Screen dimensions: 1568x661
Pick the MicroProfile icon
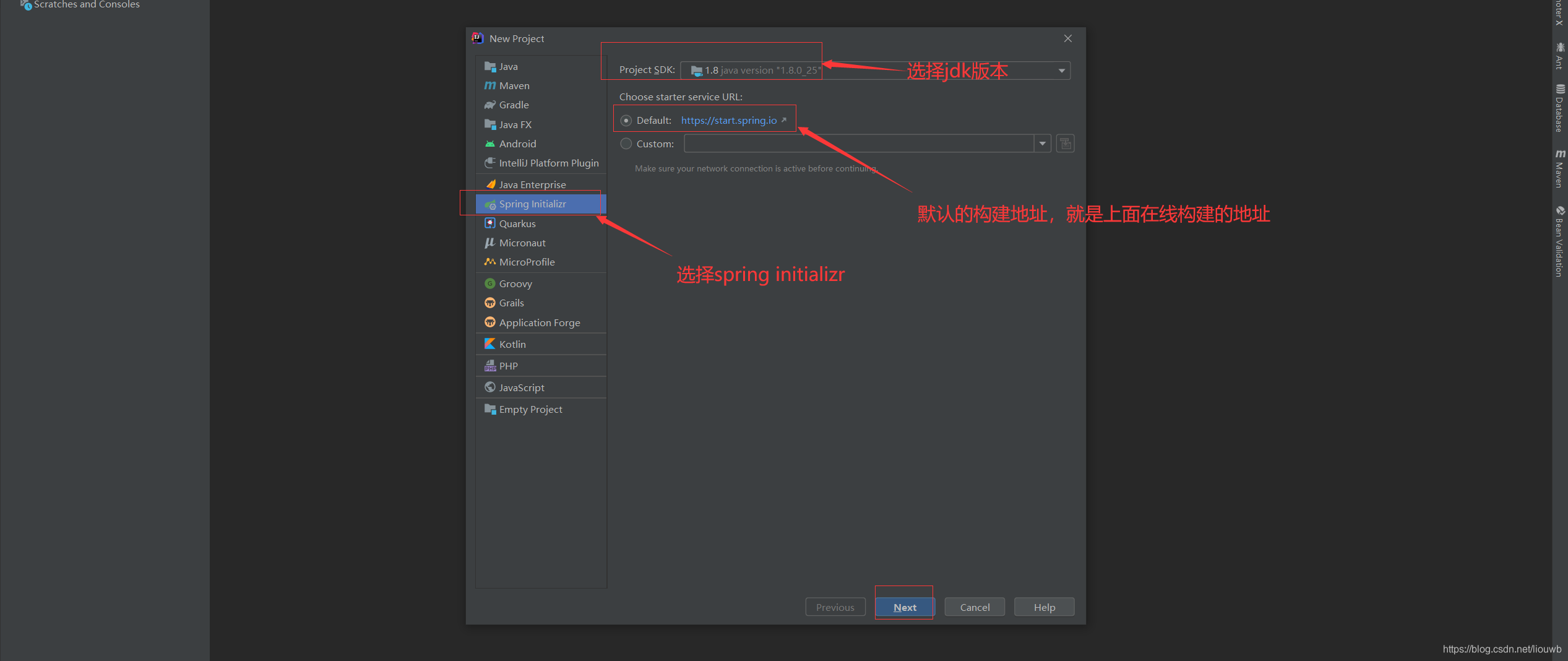click(x=490, y=262)
